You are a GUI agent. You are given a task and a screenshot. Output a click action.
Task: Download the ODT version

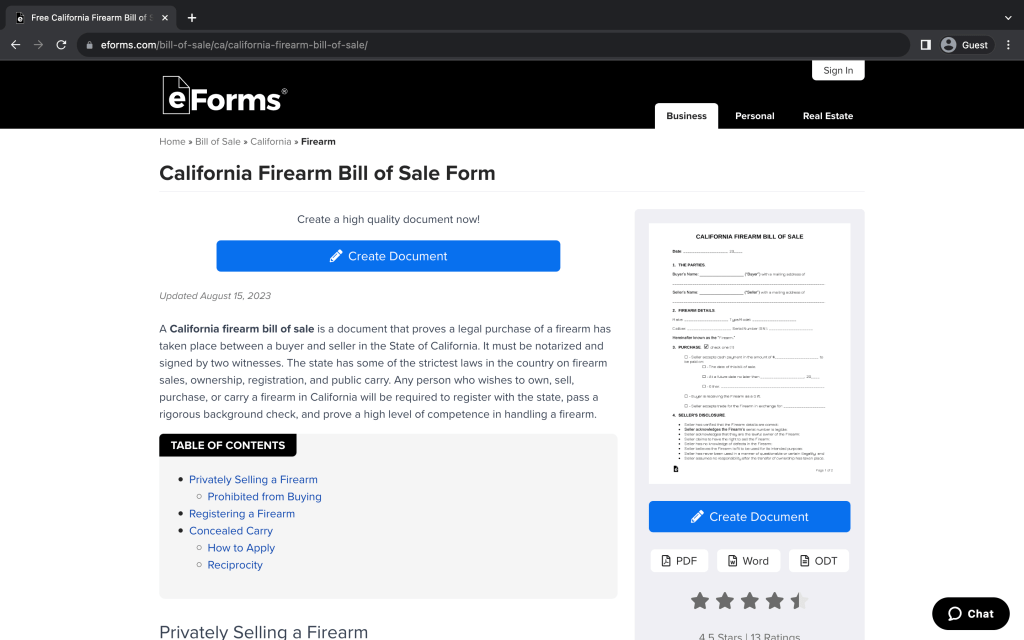818,561
